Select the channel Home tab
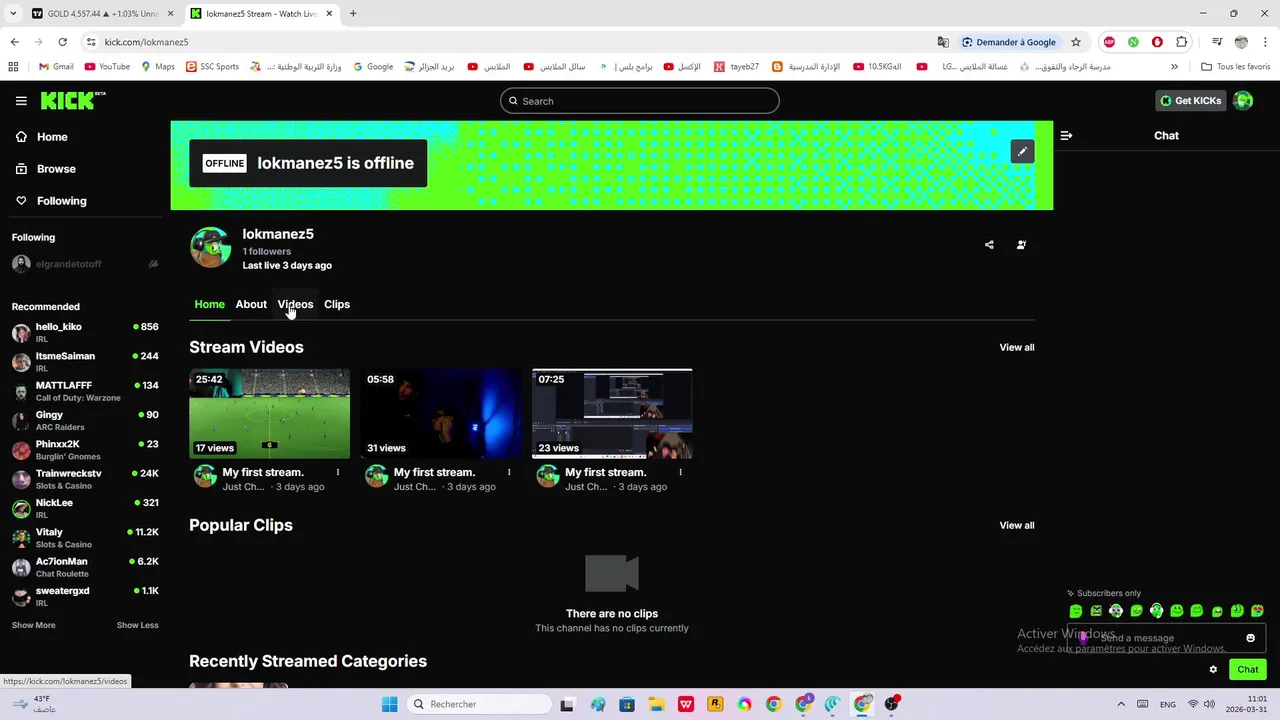 coord(210,304)
